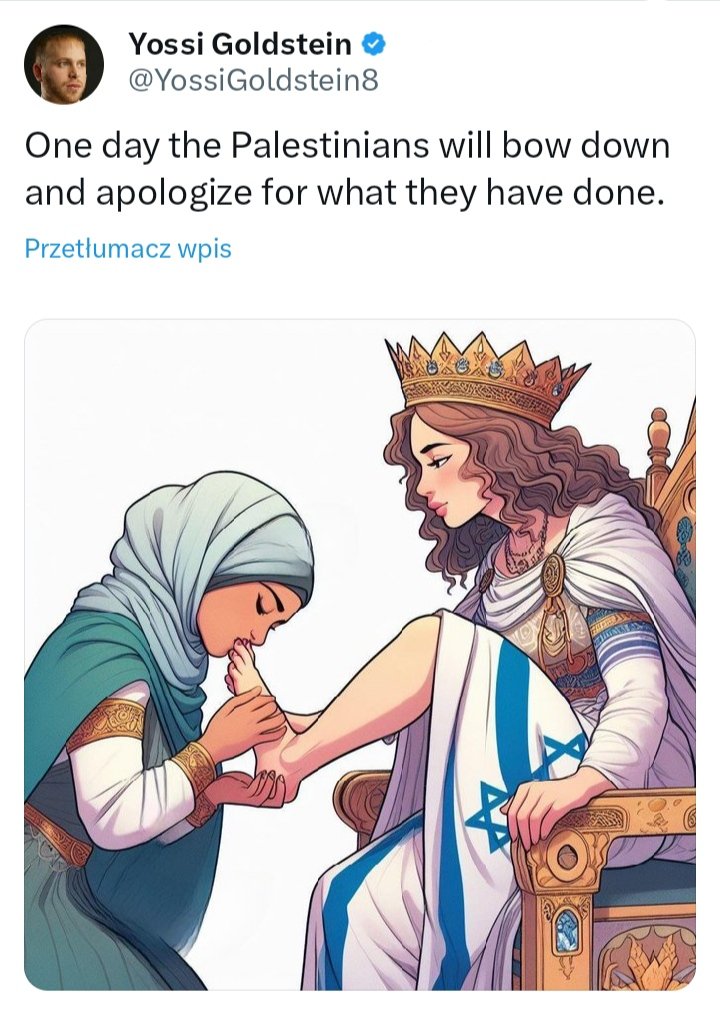This screenshot has height=1013, width=720.
Task: Click the blue verified checkmark badge
Action: (x=373, y=44)
